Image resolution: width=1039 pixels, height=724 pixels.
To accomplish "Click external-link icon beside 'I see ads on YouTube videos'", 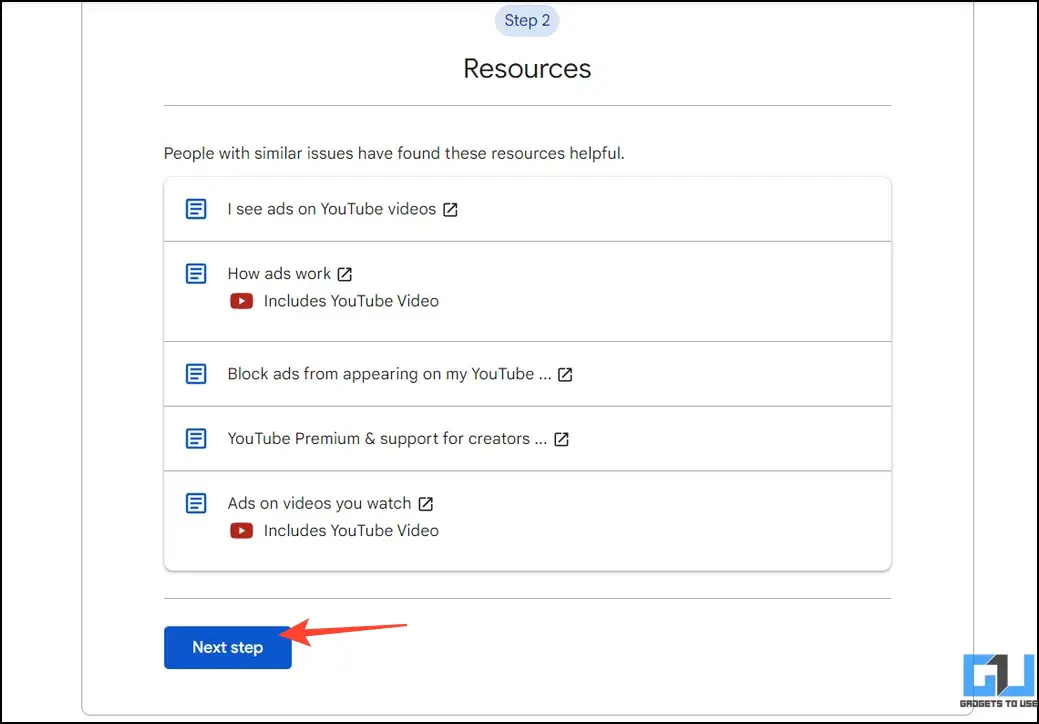I will click(x=451, y=209).
